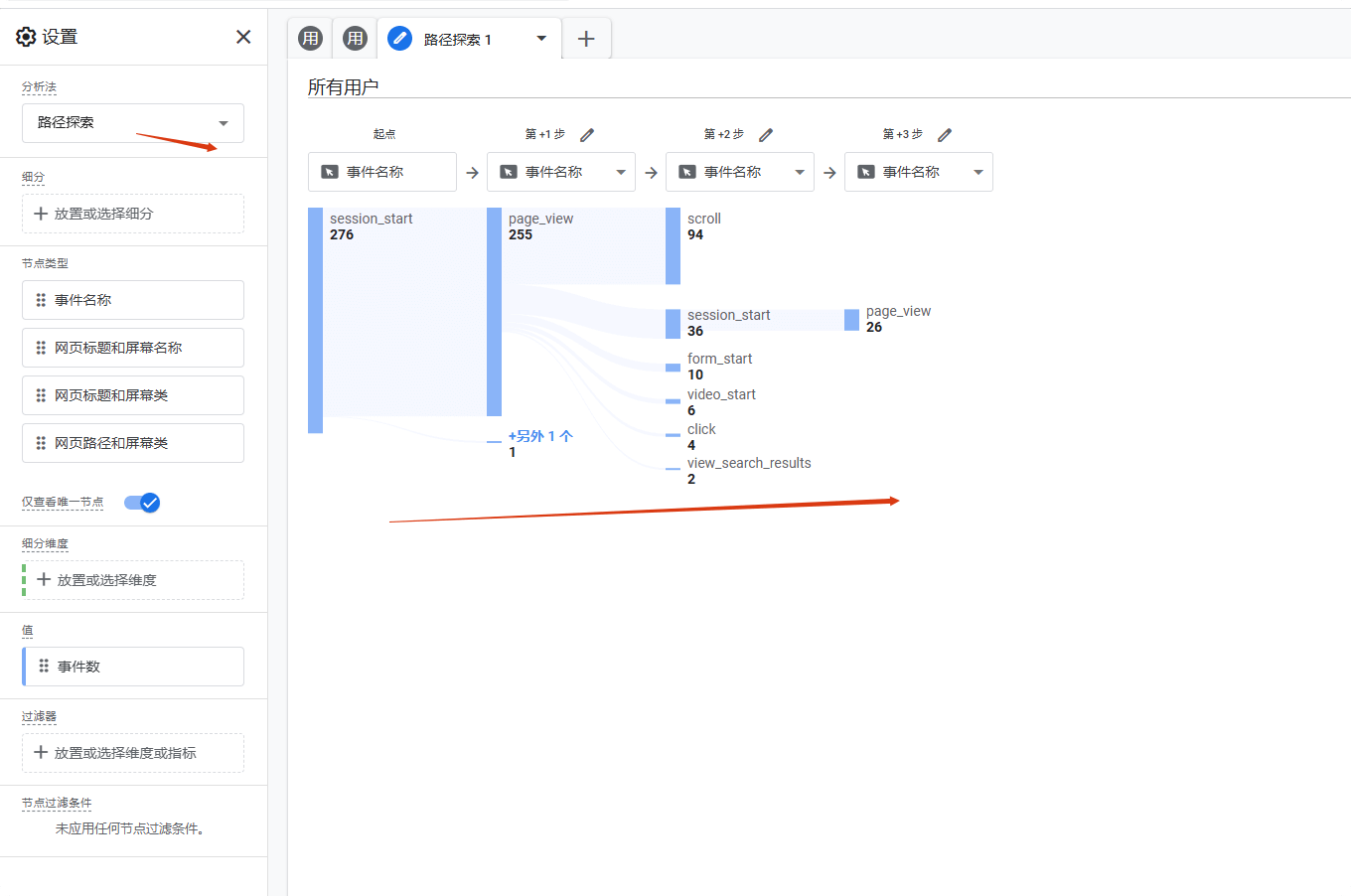This screenshot has height=896, width=1351.
Task: Click 细分维度 label
Action: click(x=45, y=544)
